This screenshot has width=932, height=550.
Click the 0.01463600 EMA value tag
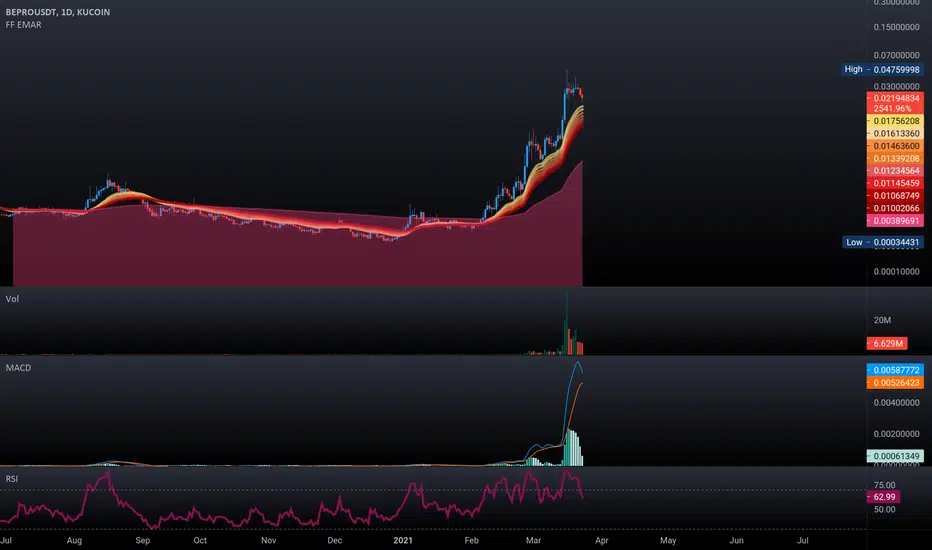(895, 146)
